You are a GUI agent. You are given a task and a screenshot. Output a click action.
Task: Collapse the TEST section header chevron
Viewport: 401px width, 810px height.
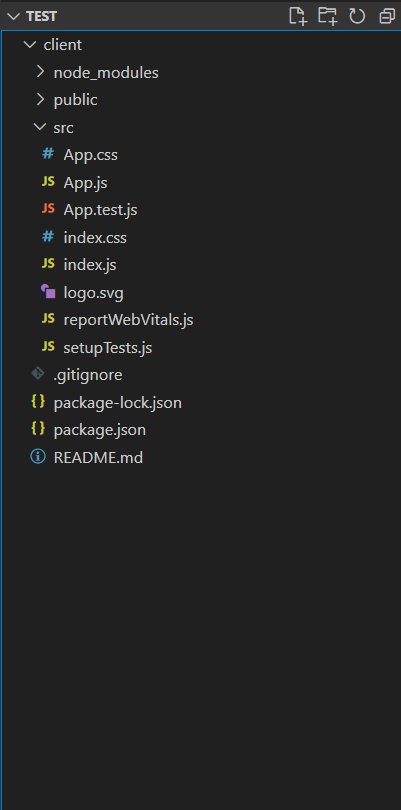pyautogui.click(x=13, y=17)
